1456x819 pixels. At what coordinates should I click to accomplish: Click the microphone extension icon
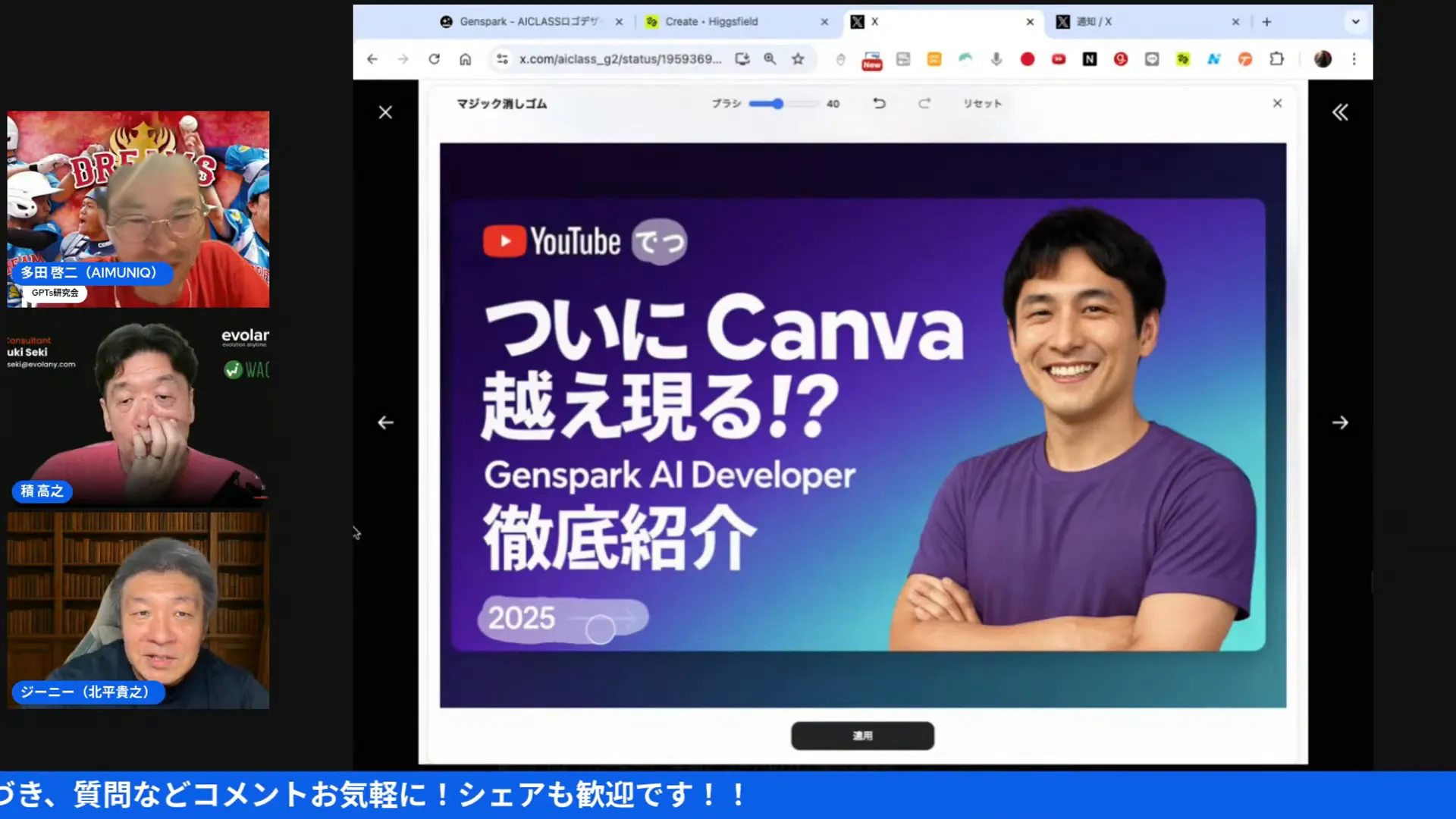[x=996, y=59]
